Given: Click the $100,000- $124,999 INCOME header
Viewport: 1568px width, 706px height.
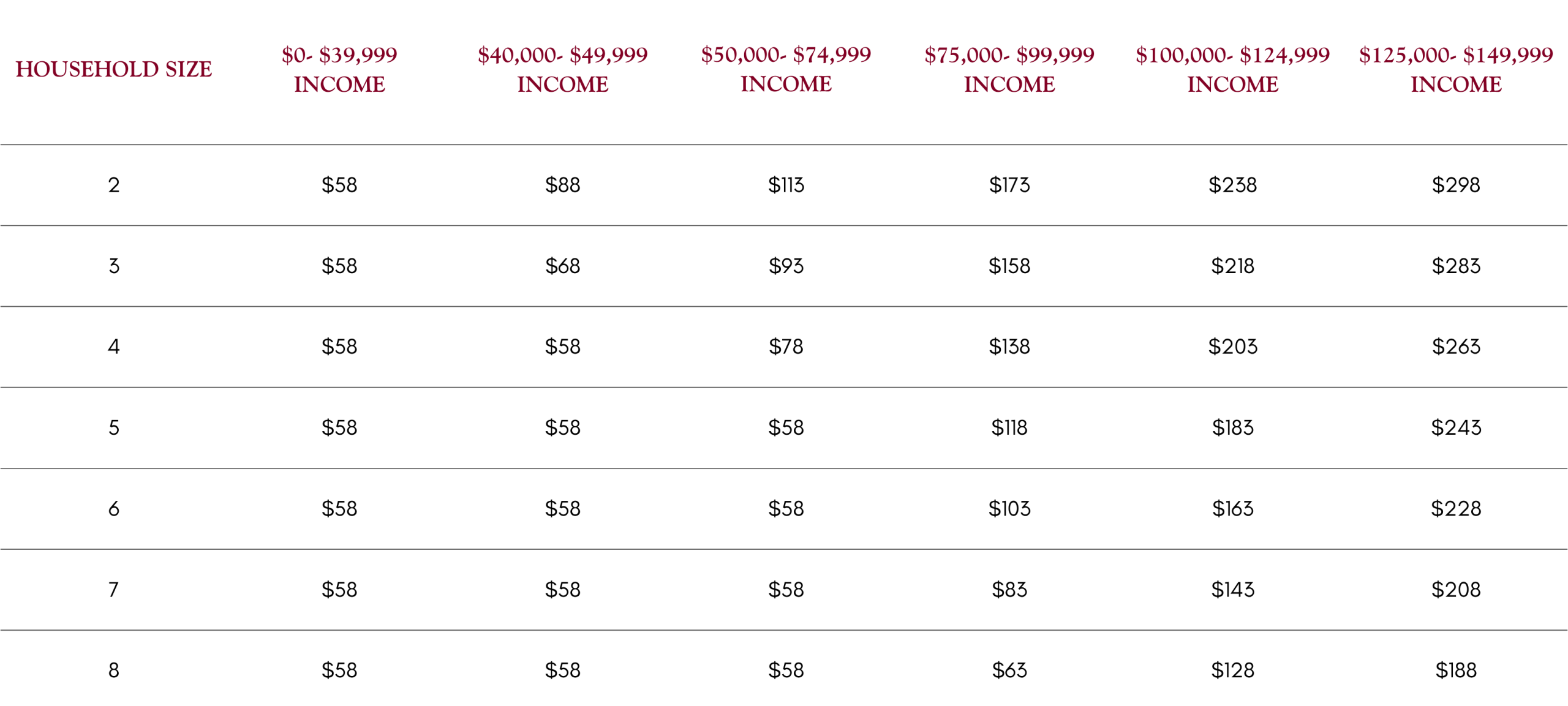Looking at the screenshot, I should [x=1232, y=69].
